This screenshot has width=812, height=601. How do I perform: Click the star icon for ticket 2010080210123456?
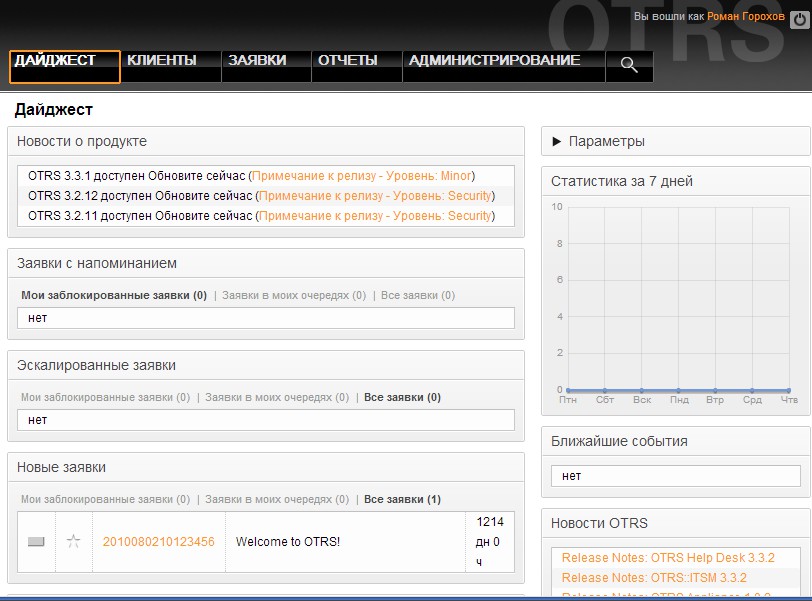(x=74, y=541)
